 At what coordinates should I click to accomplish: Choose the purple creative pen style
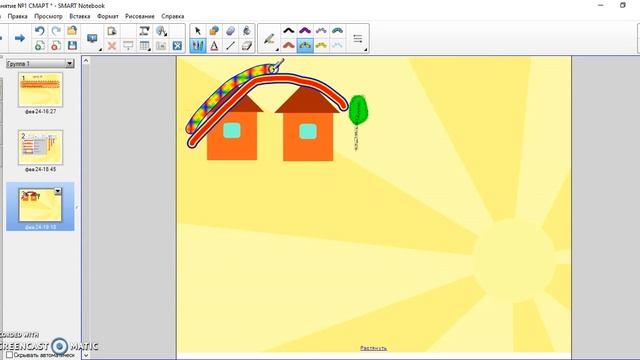(305, 31)
